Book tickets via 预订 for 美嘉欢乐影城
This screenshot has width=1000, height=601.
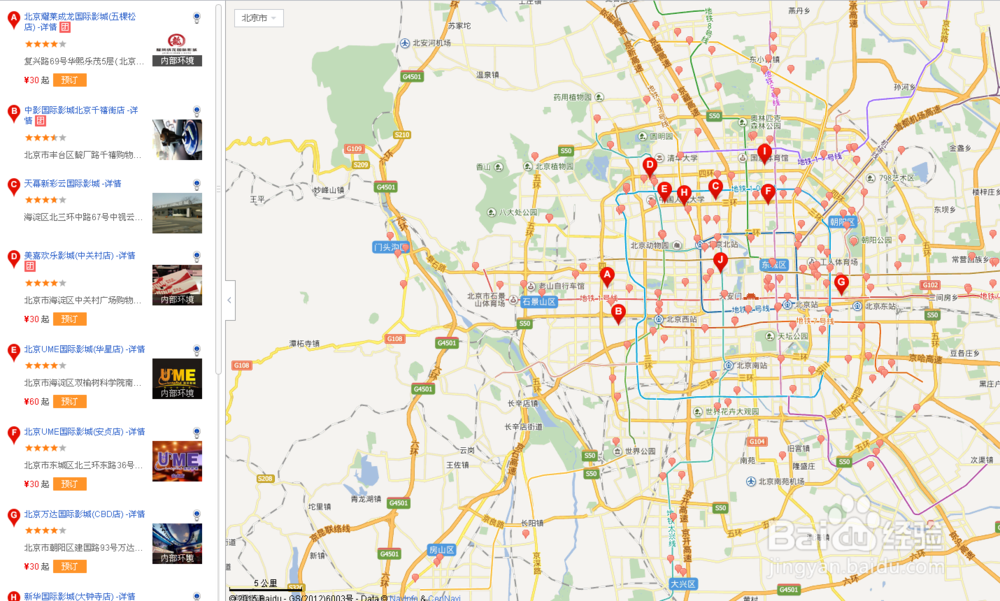click(70, 319)
